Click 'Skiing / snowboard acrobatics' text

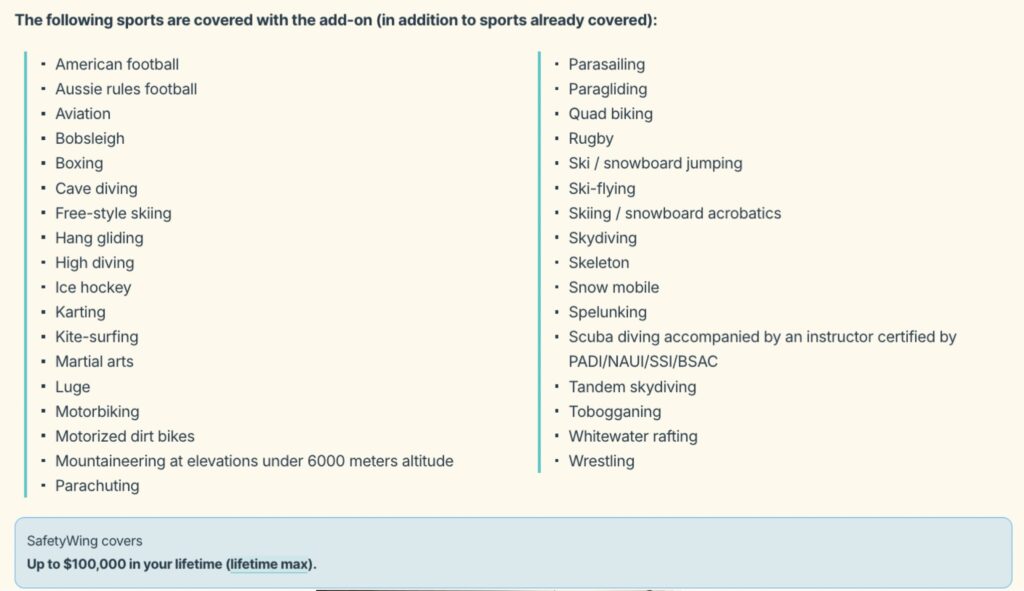pyautogui.click(x=675, y=214)
